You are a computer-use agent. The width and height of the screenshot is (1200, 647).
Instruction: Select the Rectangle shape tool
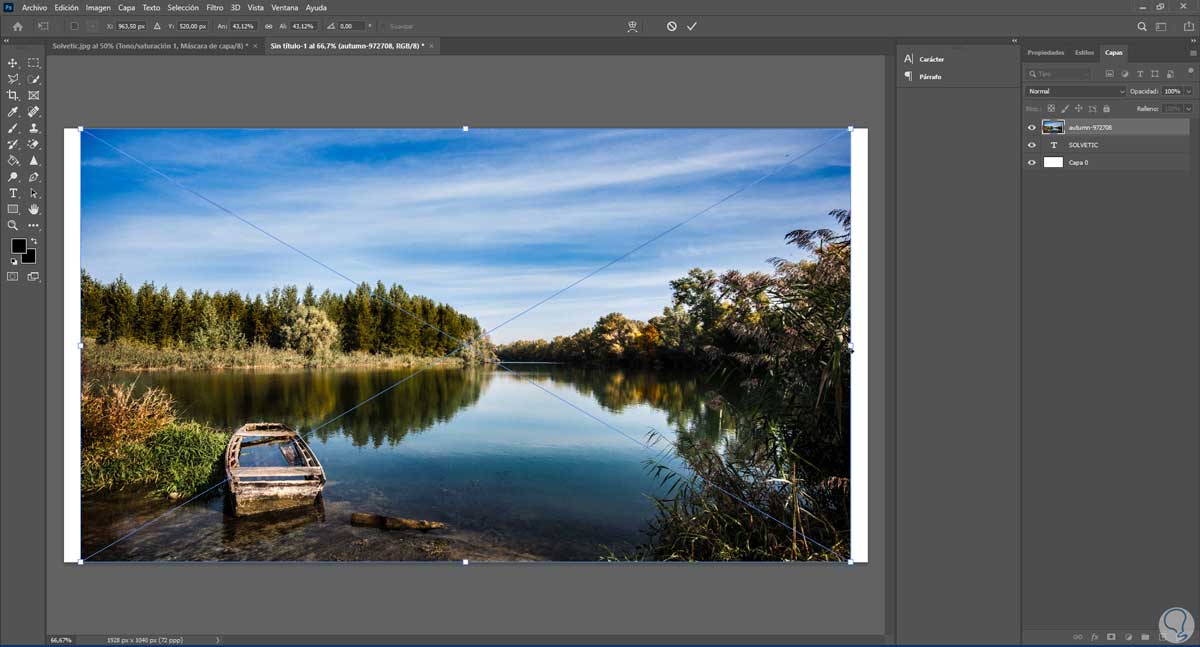point(13,209)
